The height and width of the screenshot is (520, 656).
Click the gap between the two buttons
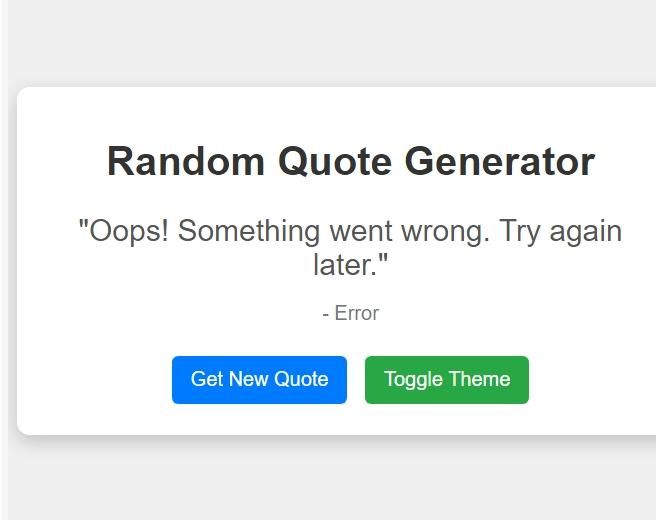coord(356,380)
